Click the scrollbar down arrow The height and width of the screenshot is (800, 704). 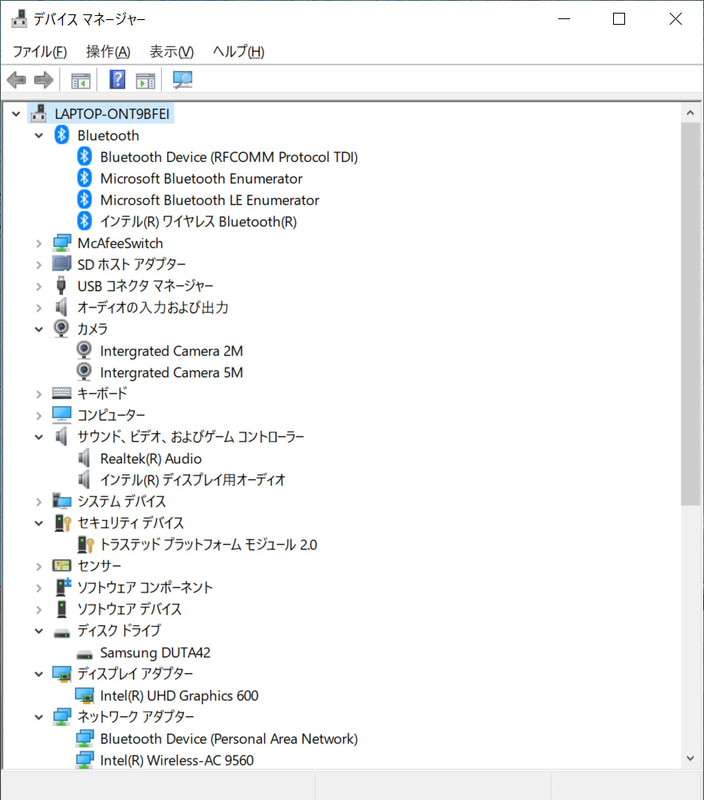[690, 758]
